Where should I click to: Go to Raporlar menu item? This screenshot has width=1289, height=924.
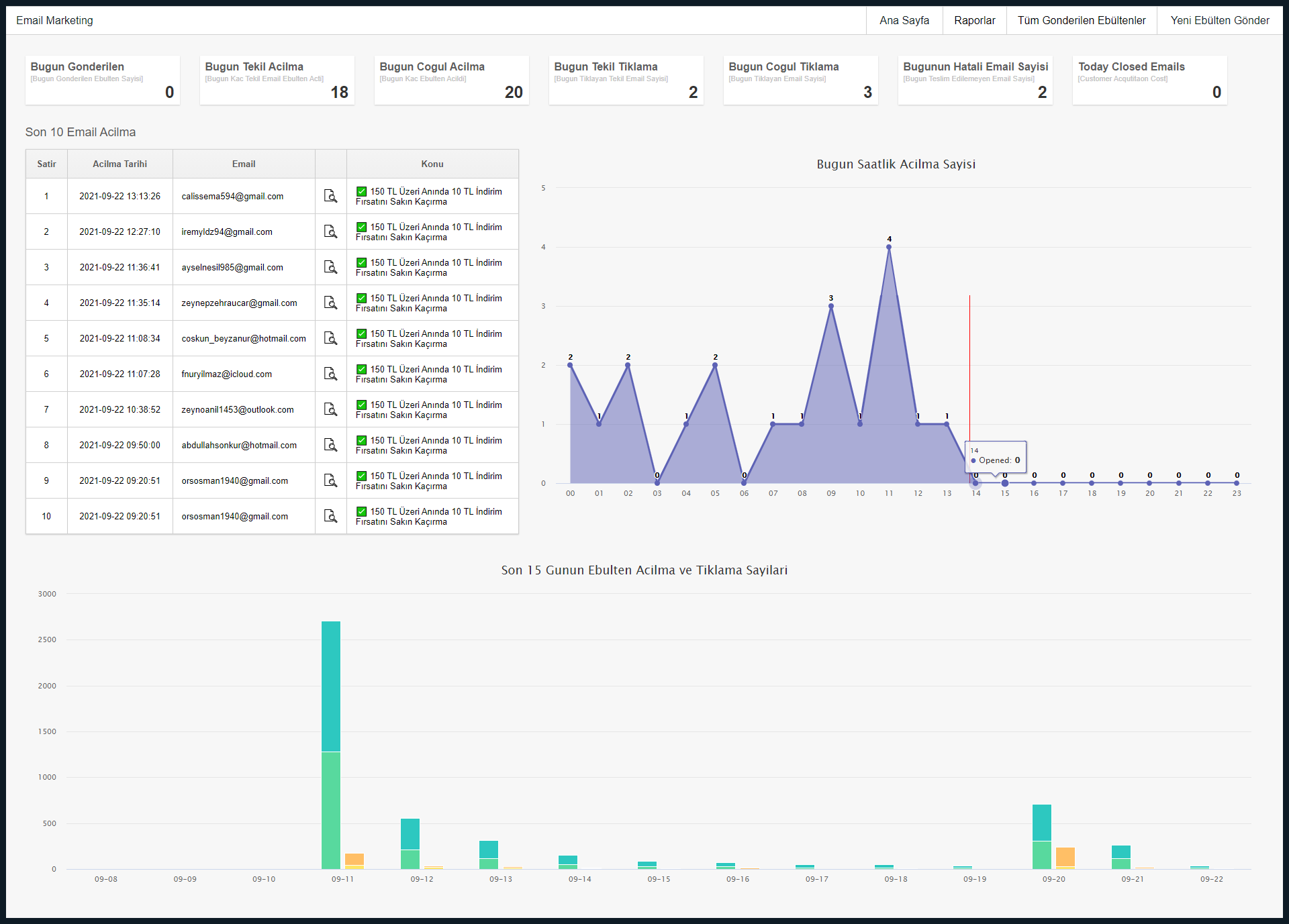(x=974, y=20)
